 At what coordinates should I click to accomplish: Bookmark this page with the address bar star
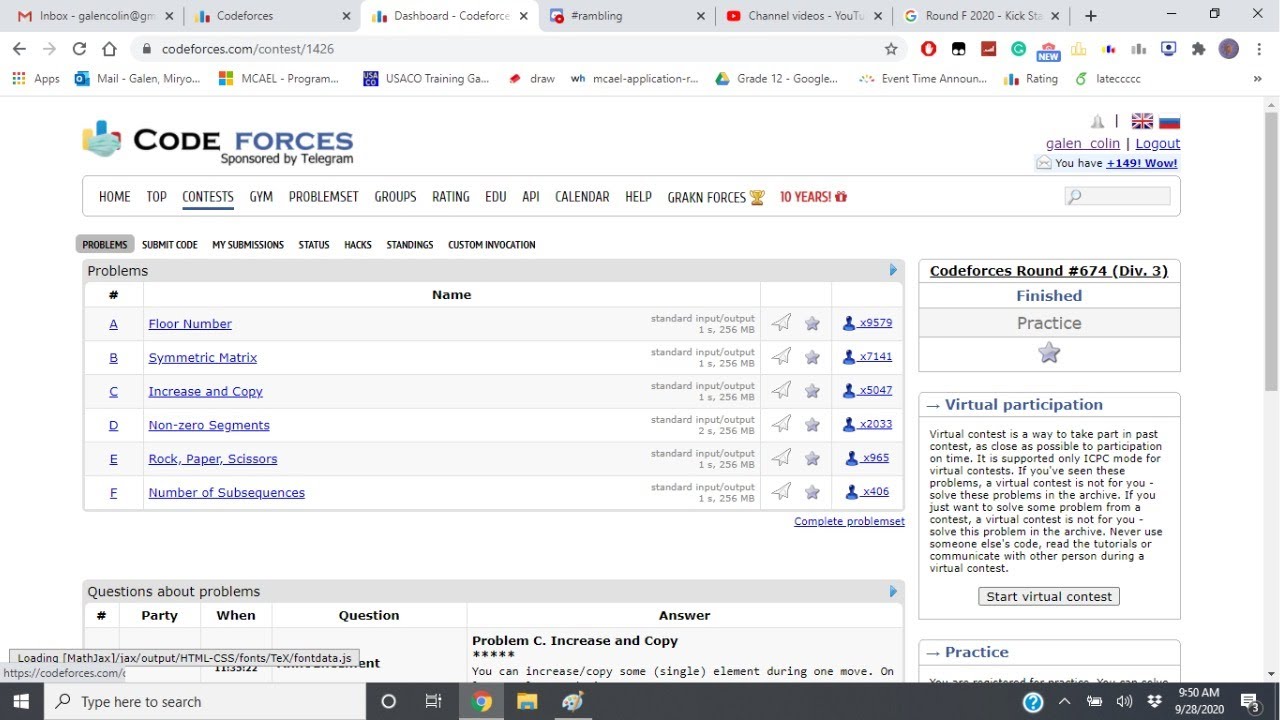click(x=891, y=48)
